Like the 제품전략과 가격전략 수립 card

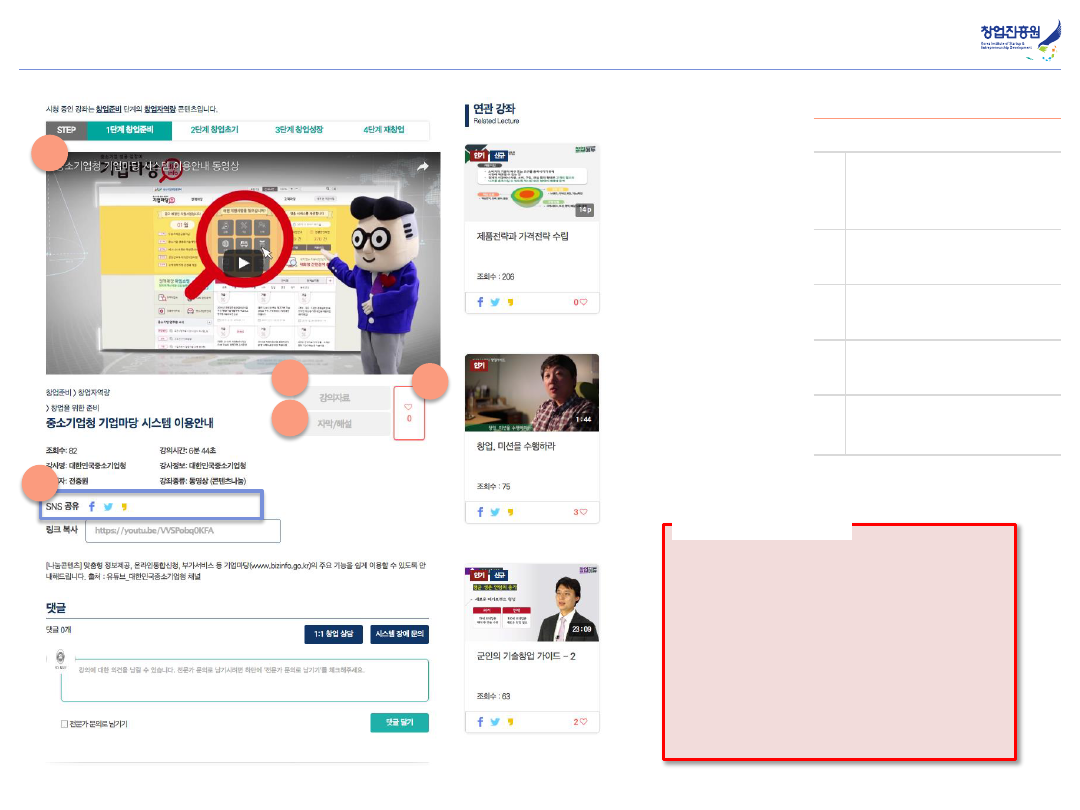click(581, 302)
